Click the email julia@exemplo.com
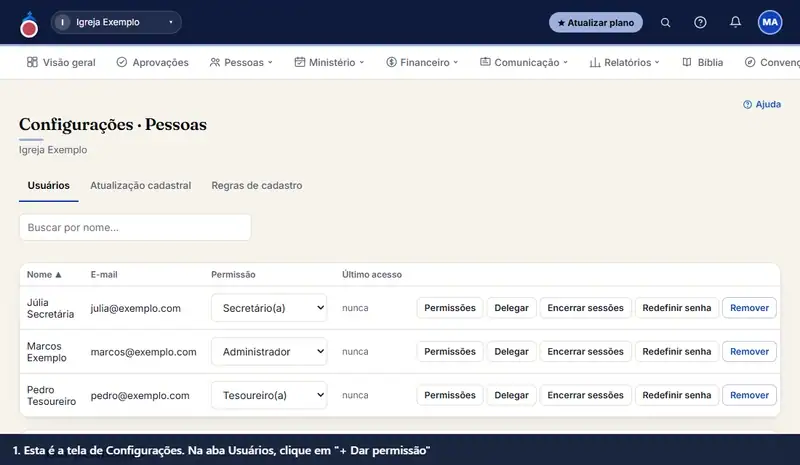This screenshot has height=465, width=800. pos(136,308)
